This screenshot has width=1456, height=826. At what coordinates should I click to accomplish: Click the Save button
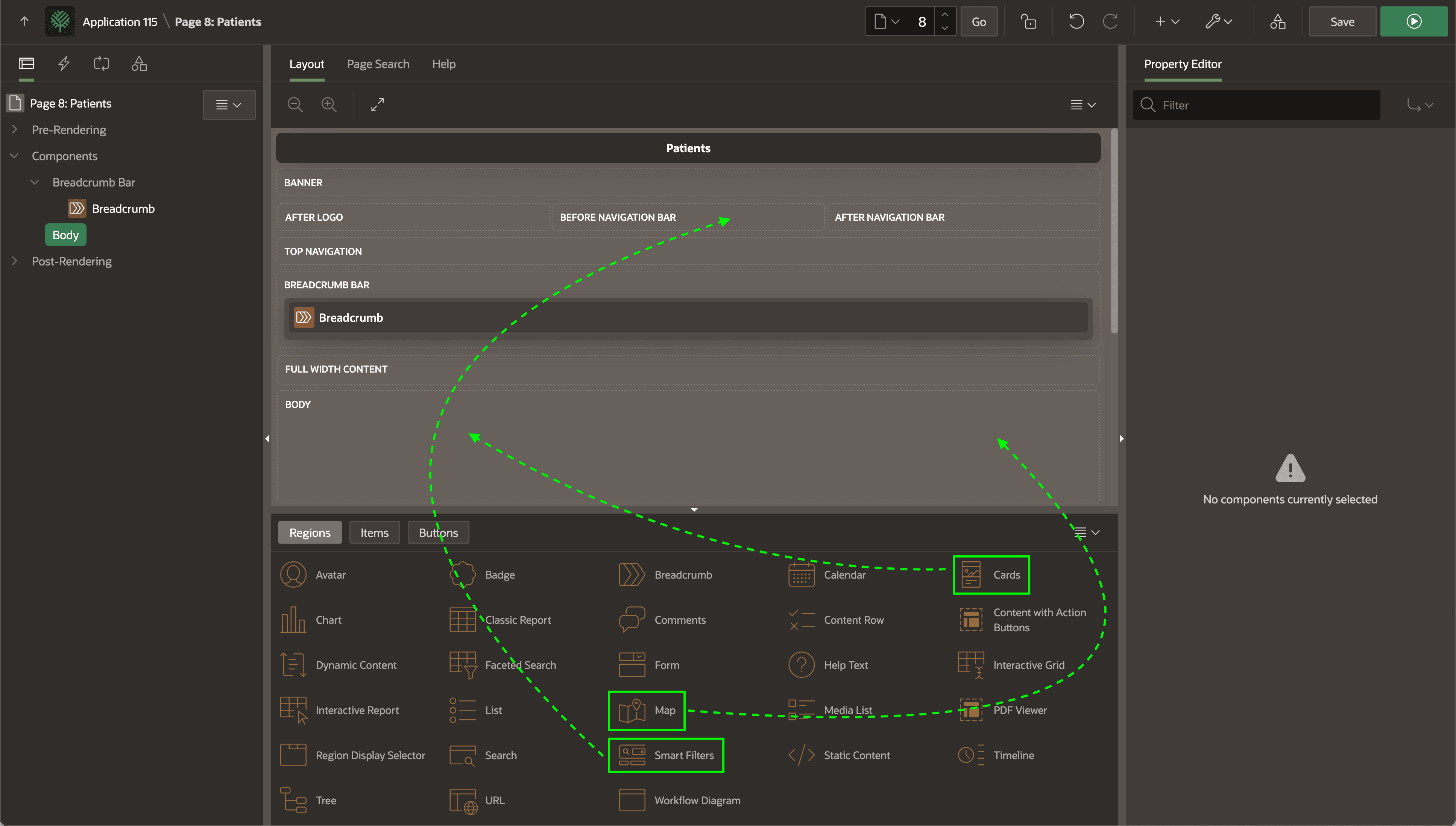coord(1342,21)
